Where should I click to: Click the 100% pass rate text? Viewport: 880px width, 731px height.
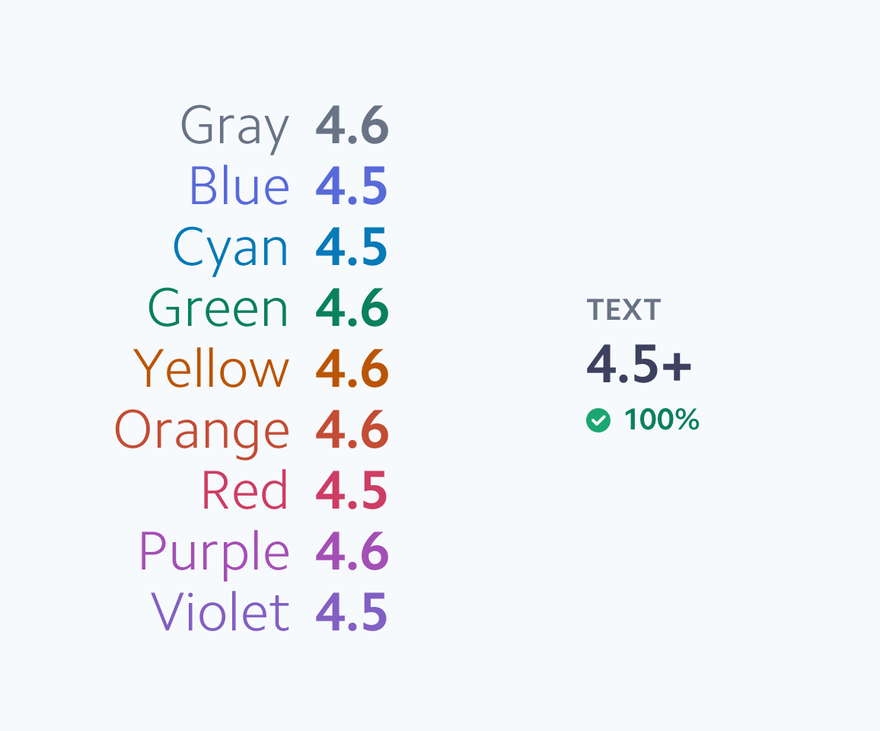tap(662, 420)
